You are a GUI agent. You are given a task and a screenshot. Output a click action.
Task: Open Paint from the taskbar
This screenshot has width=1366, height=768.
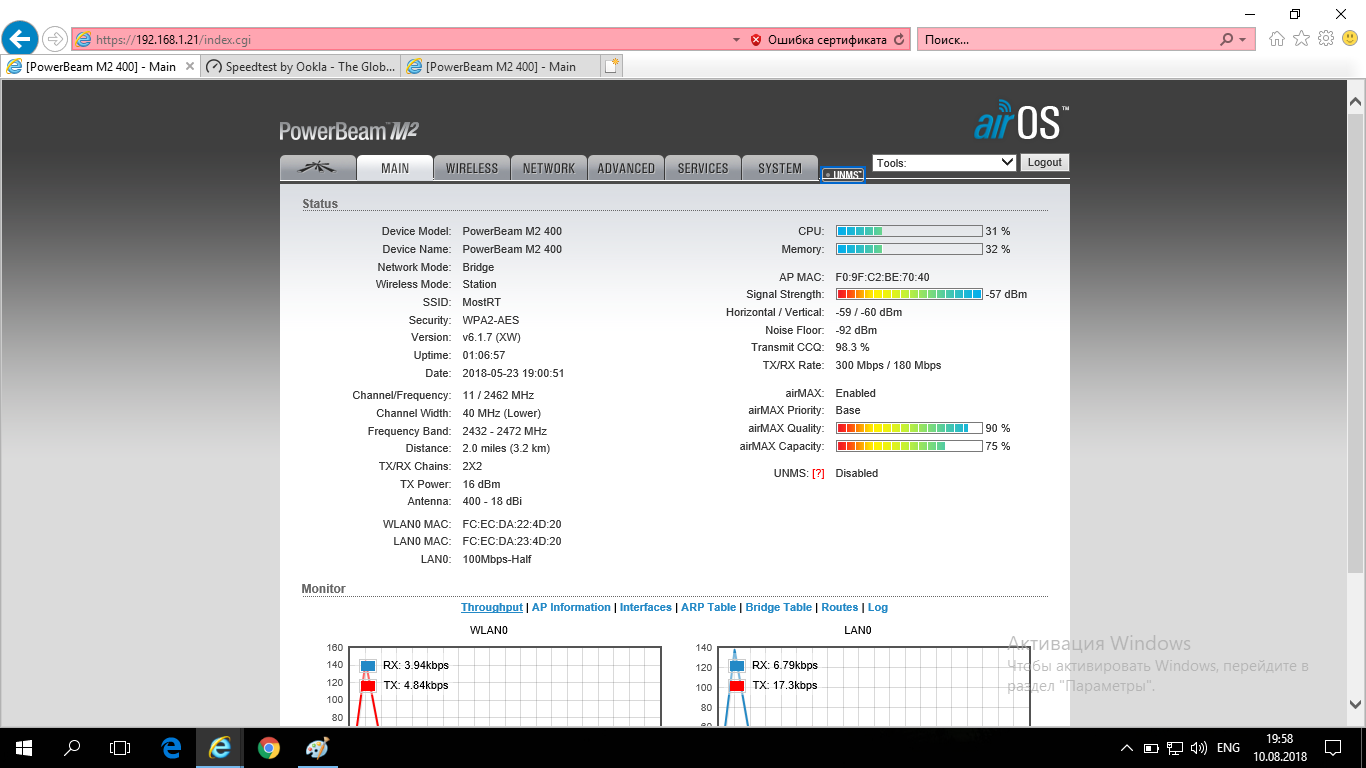[315, 747]
